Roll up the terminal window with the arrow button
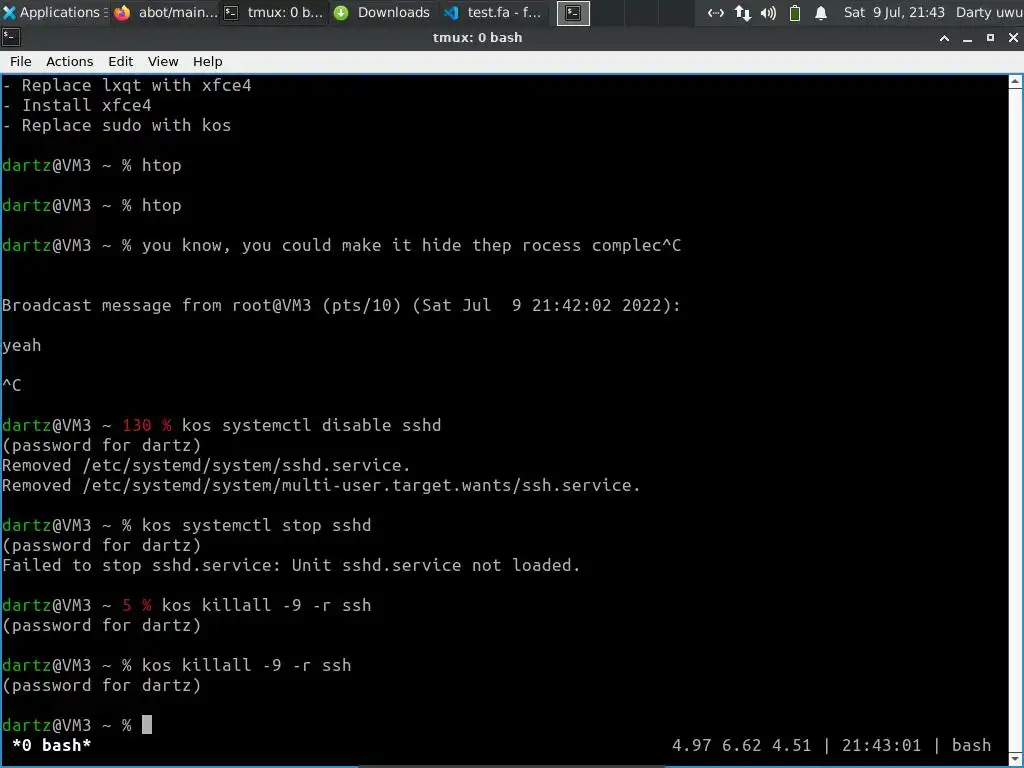1024x768 pixels. pos(944,38)
